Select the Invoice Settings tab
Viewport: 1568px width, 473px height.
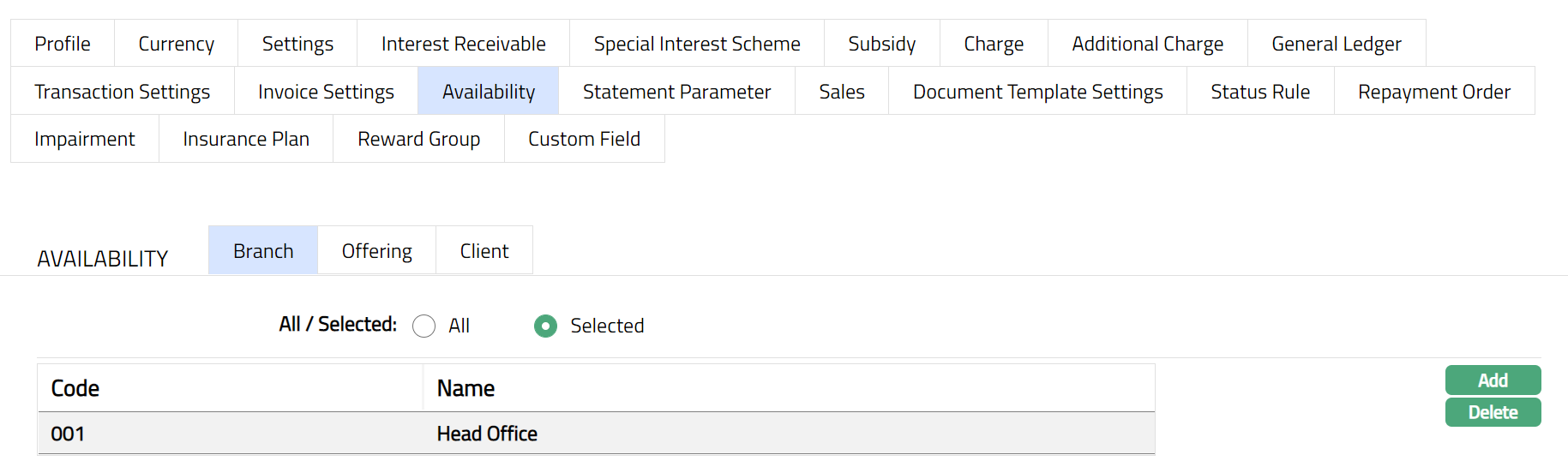[x=326, y=92]
